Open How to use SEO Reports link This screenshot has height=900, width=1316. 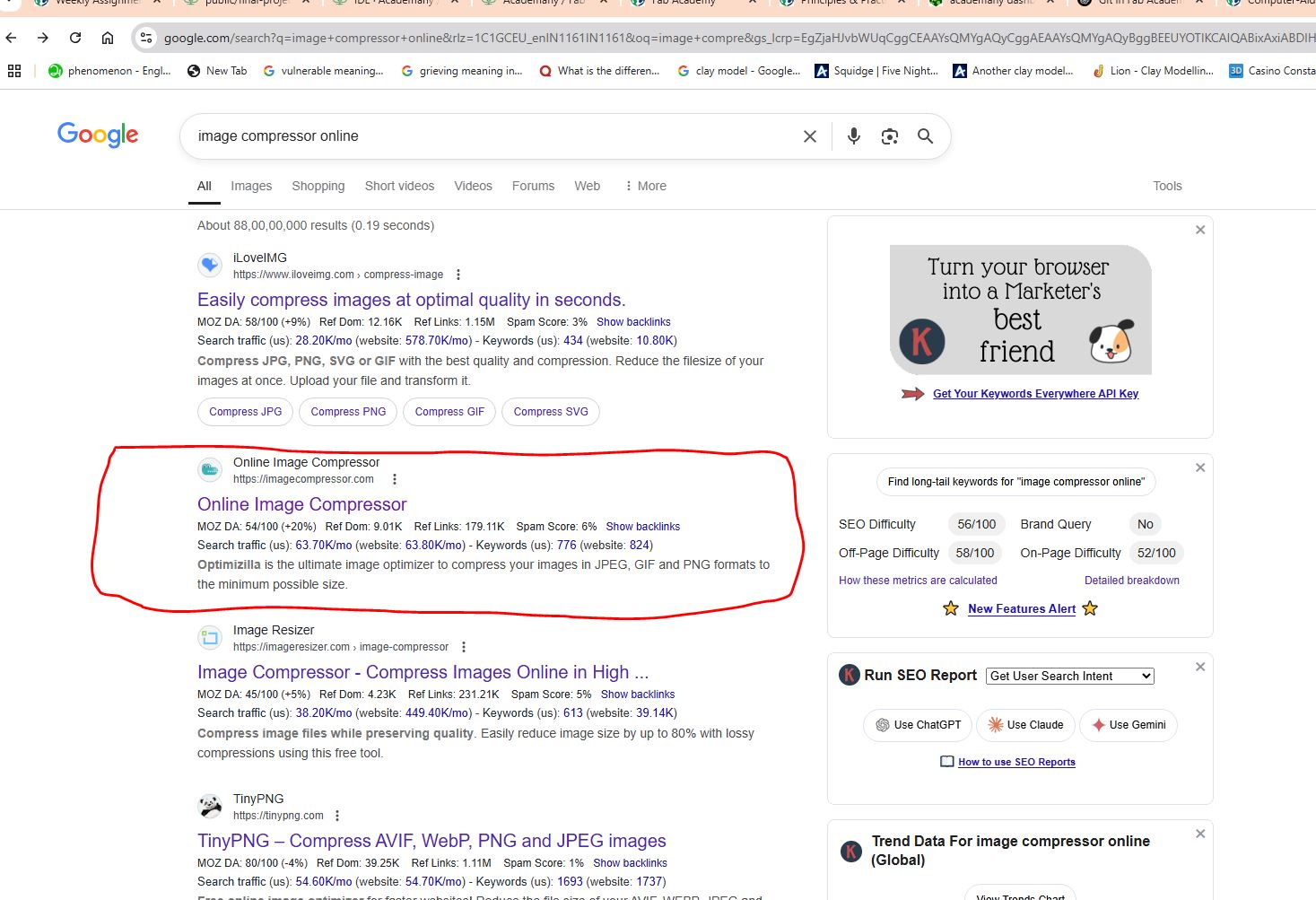click(x=1016, y=762)
